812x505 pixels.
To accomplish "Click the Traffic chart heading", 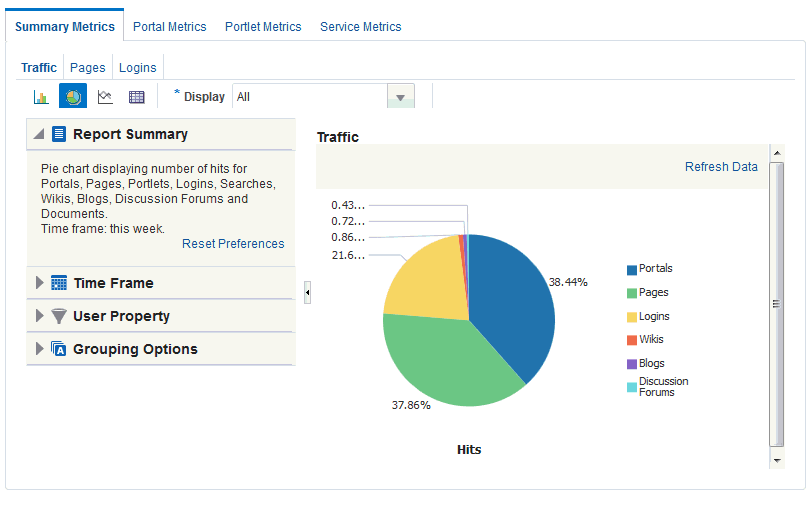I will [338, 137].
